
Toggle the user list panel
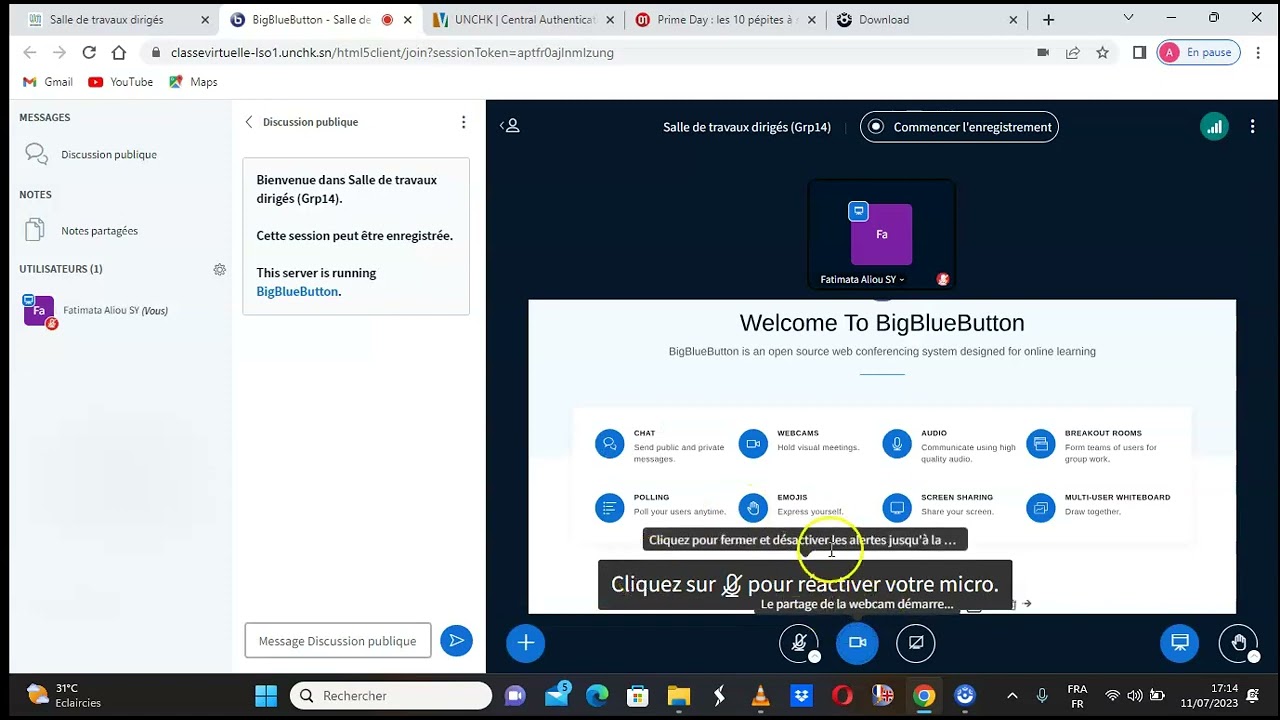click(510, 126)
